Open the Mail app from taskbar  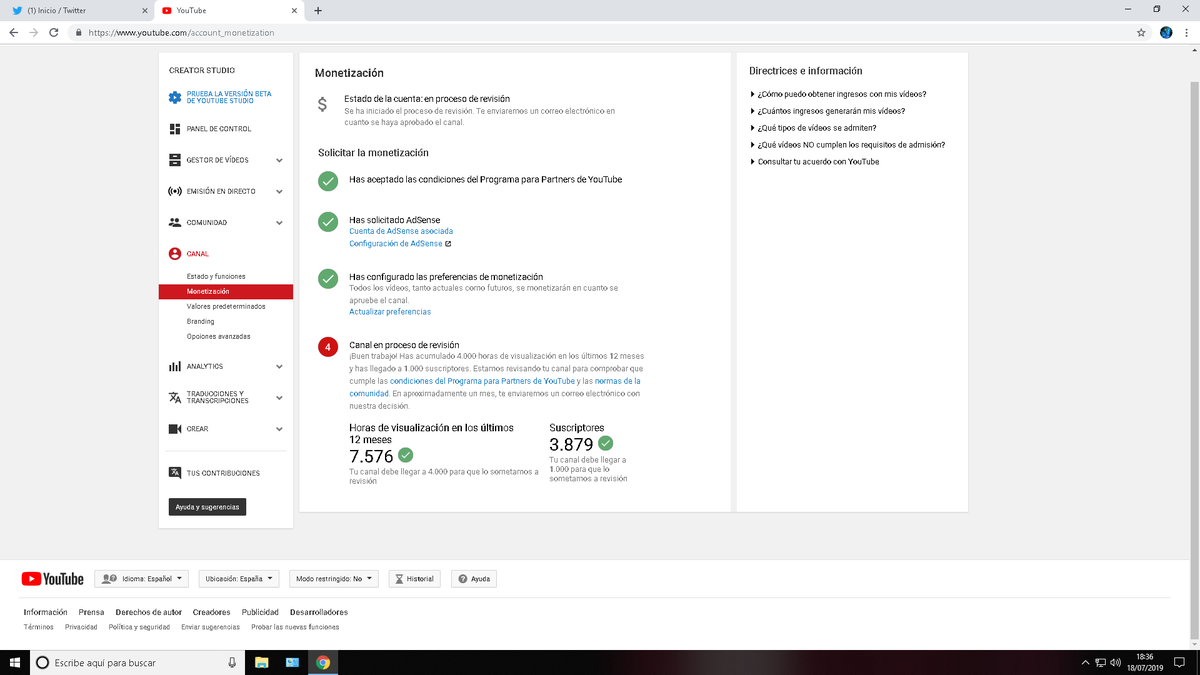pos(292,662)
